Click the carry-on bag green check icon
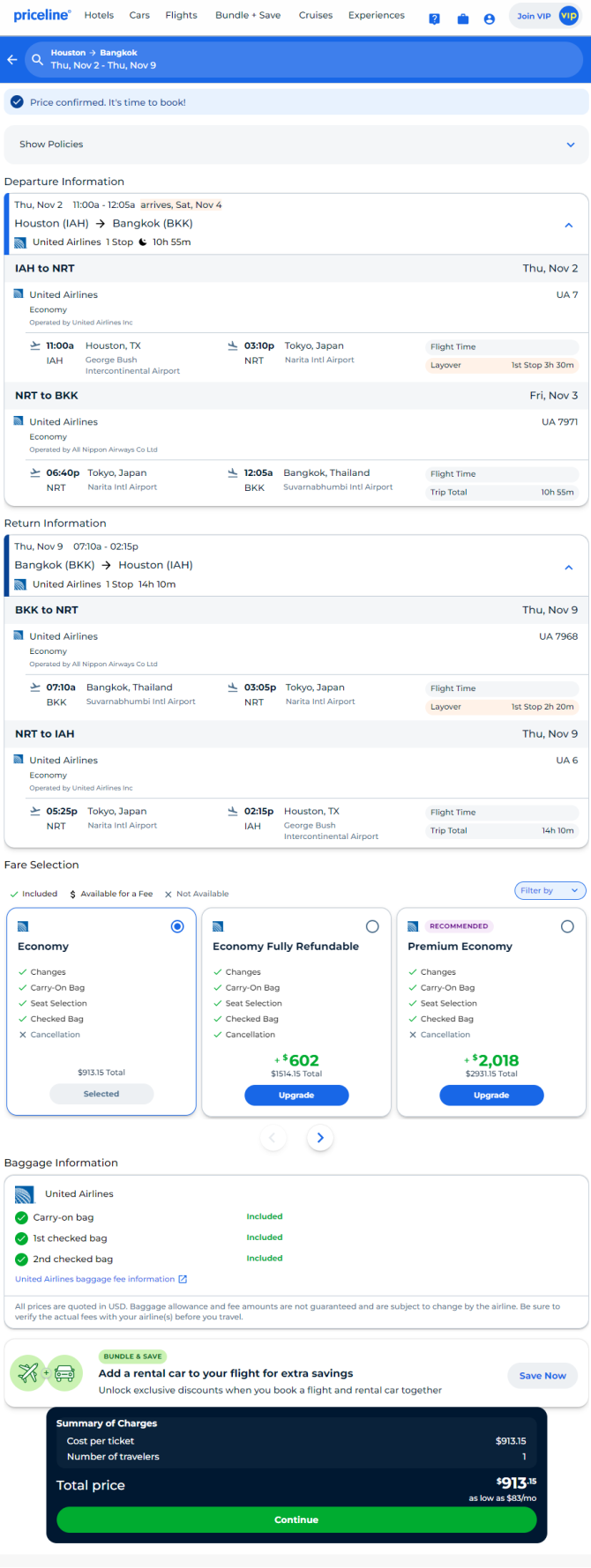The image size is (591, 1568). click(x=22, y=1217)
